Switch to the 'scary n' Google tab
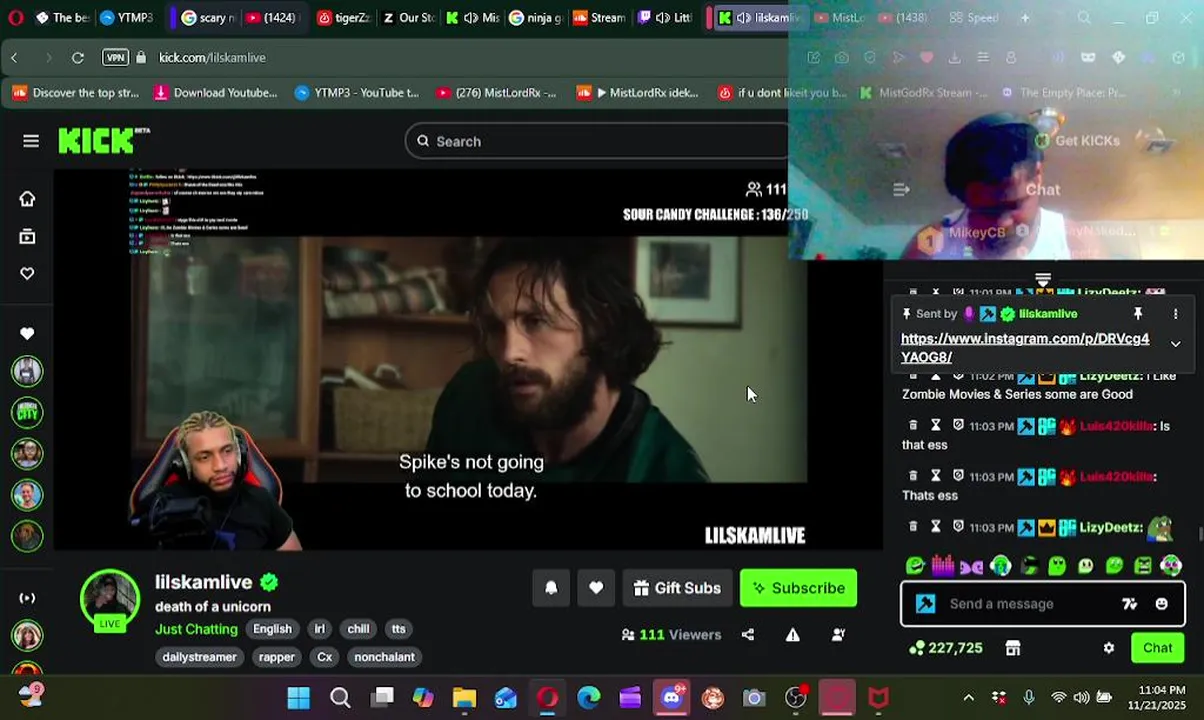1204x720 pixels. pos(208,18)
